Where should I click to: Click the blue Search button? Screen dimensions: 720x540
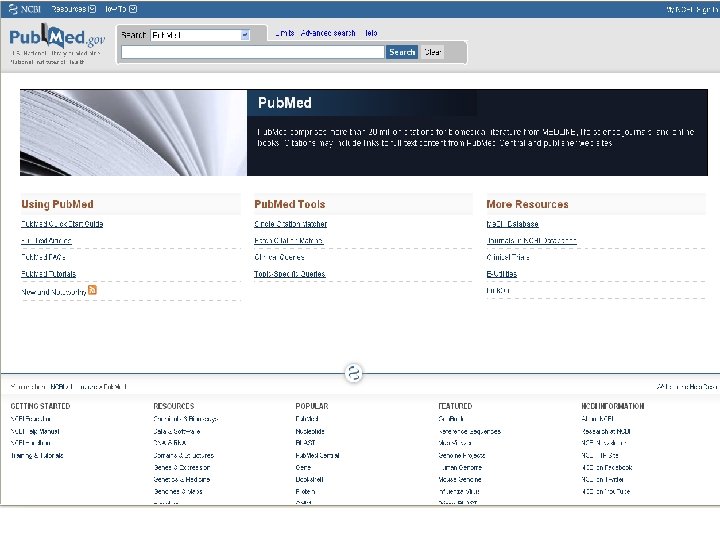pos(402,52)
